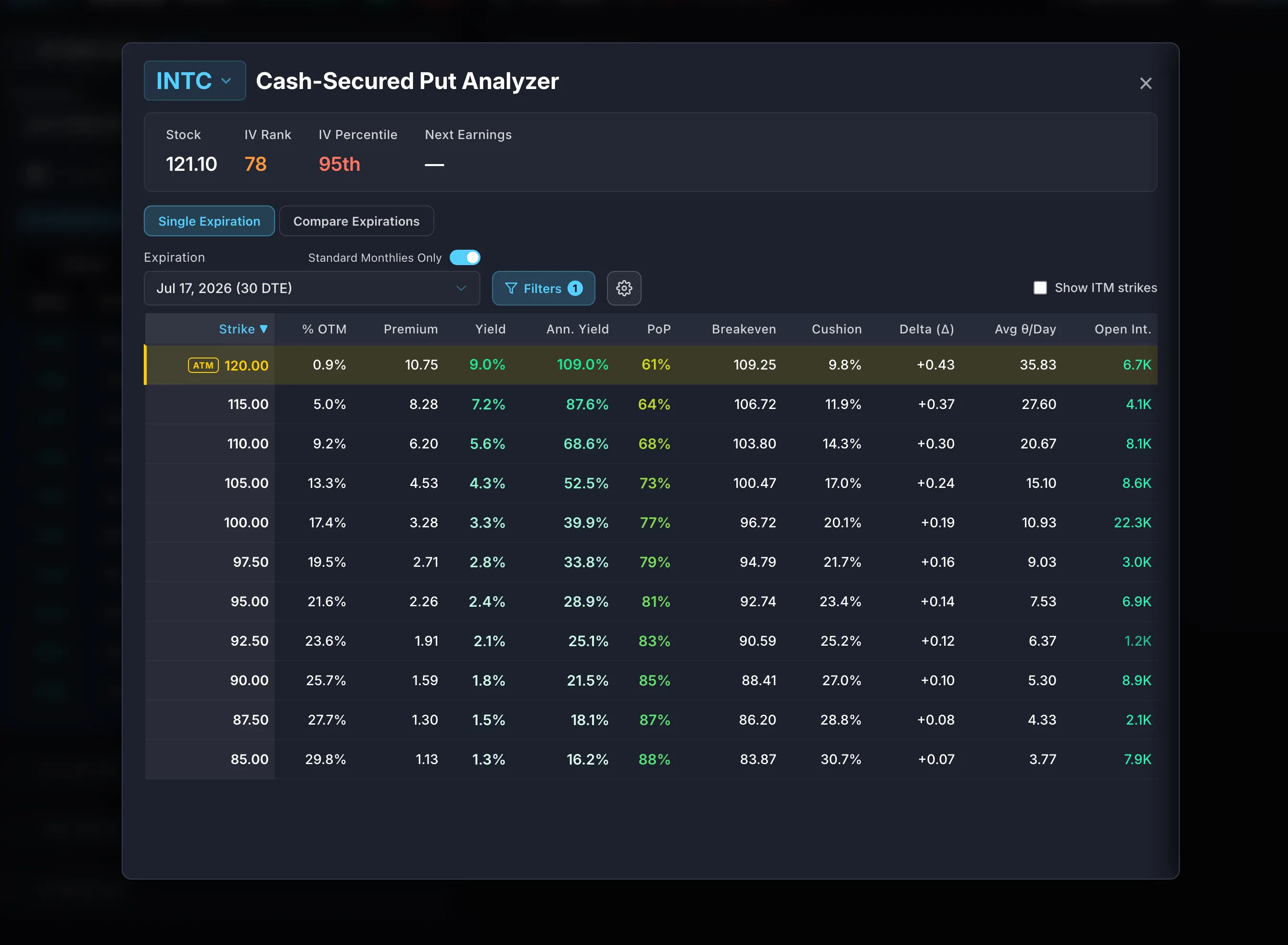Close the Cash-Secured Put Analyzer dialog
Screen dimensions: 1288x945
(x=1145, y=84)
